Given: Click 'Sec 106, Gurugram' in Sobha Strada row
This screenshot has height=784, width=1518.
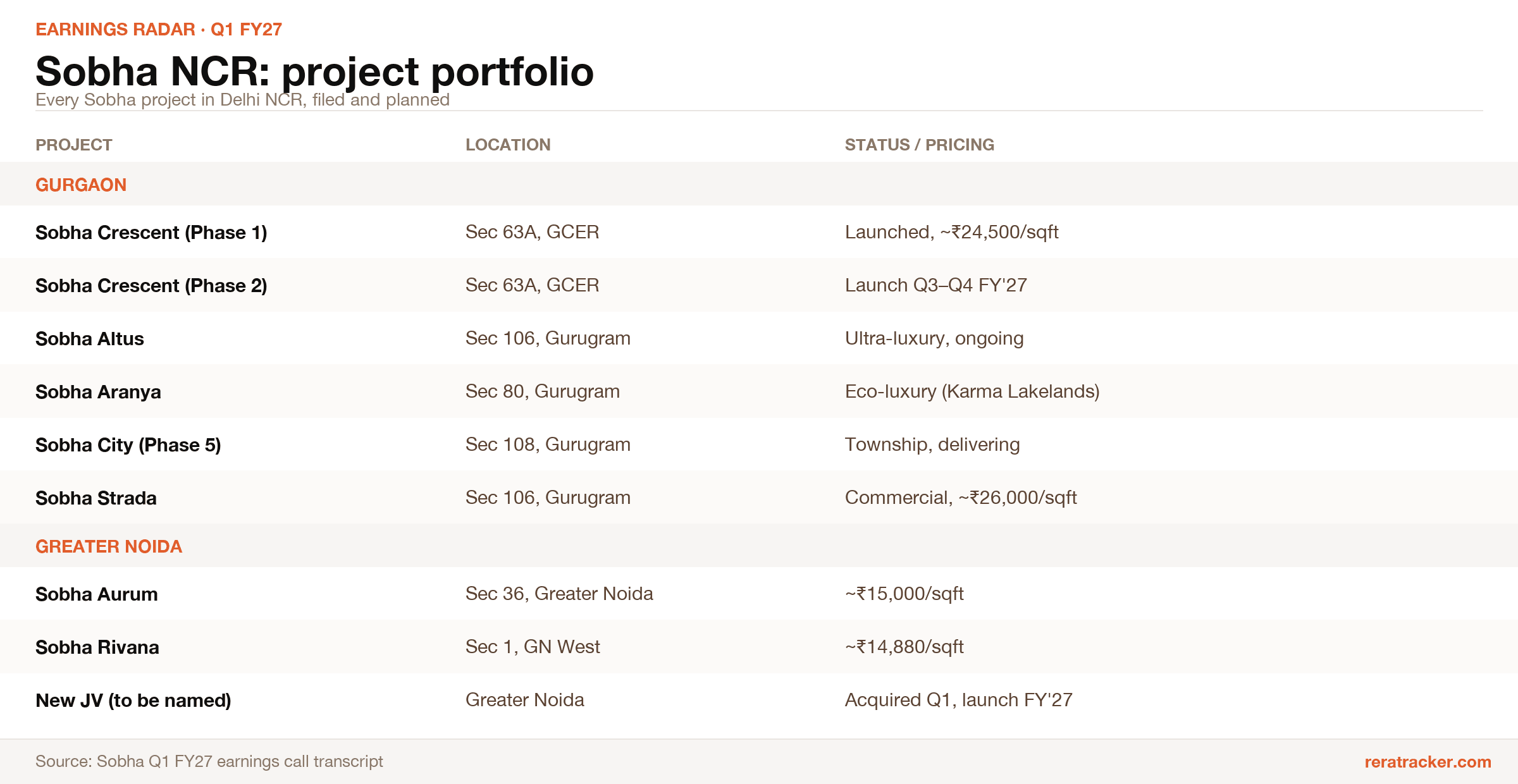Looking at the screenshot, I should coord(548,498).
